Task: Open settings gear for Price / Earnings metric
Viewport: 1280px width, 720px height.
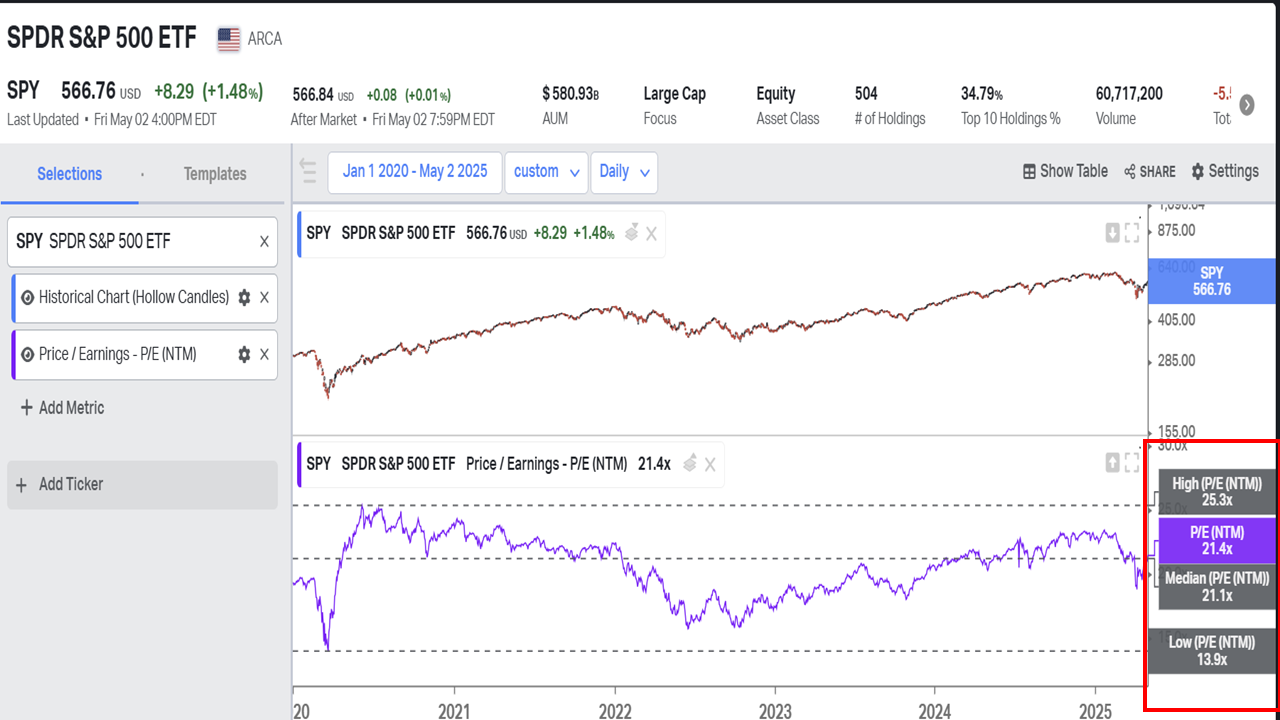Action: [x=244, y=354]
